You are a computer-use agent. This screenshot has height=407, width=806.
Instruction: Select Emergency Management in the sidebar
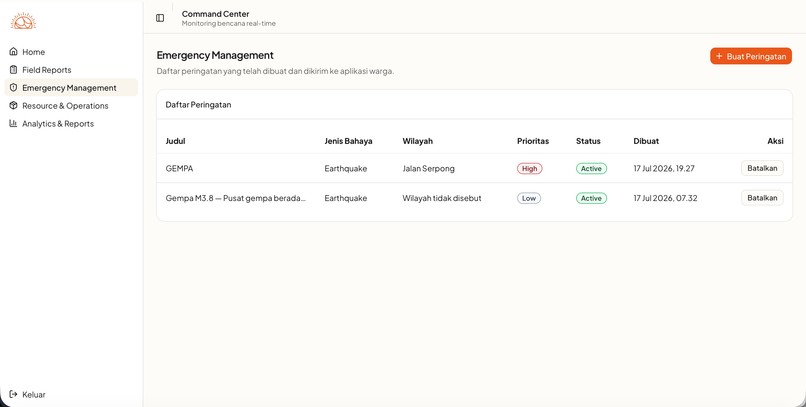(x=71, y=87)
